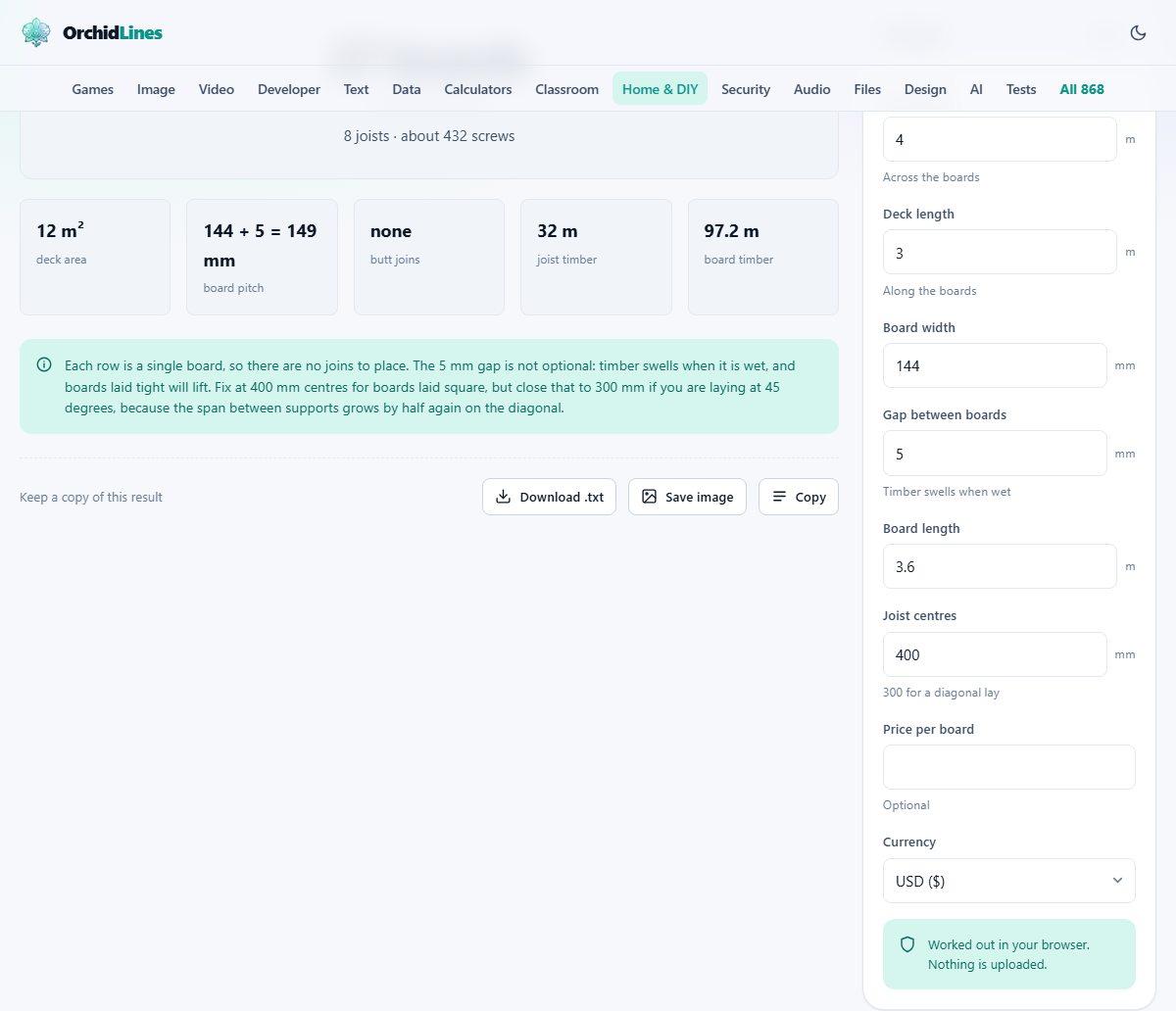The image size is (1176, 1011).
Task: Click '8 joists · about 432 screws' text
Action: click(x=429, y=136)
